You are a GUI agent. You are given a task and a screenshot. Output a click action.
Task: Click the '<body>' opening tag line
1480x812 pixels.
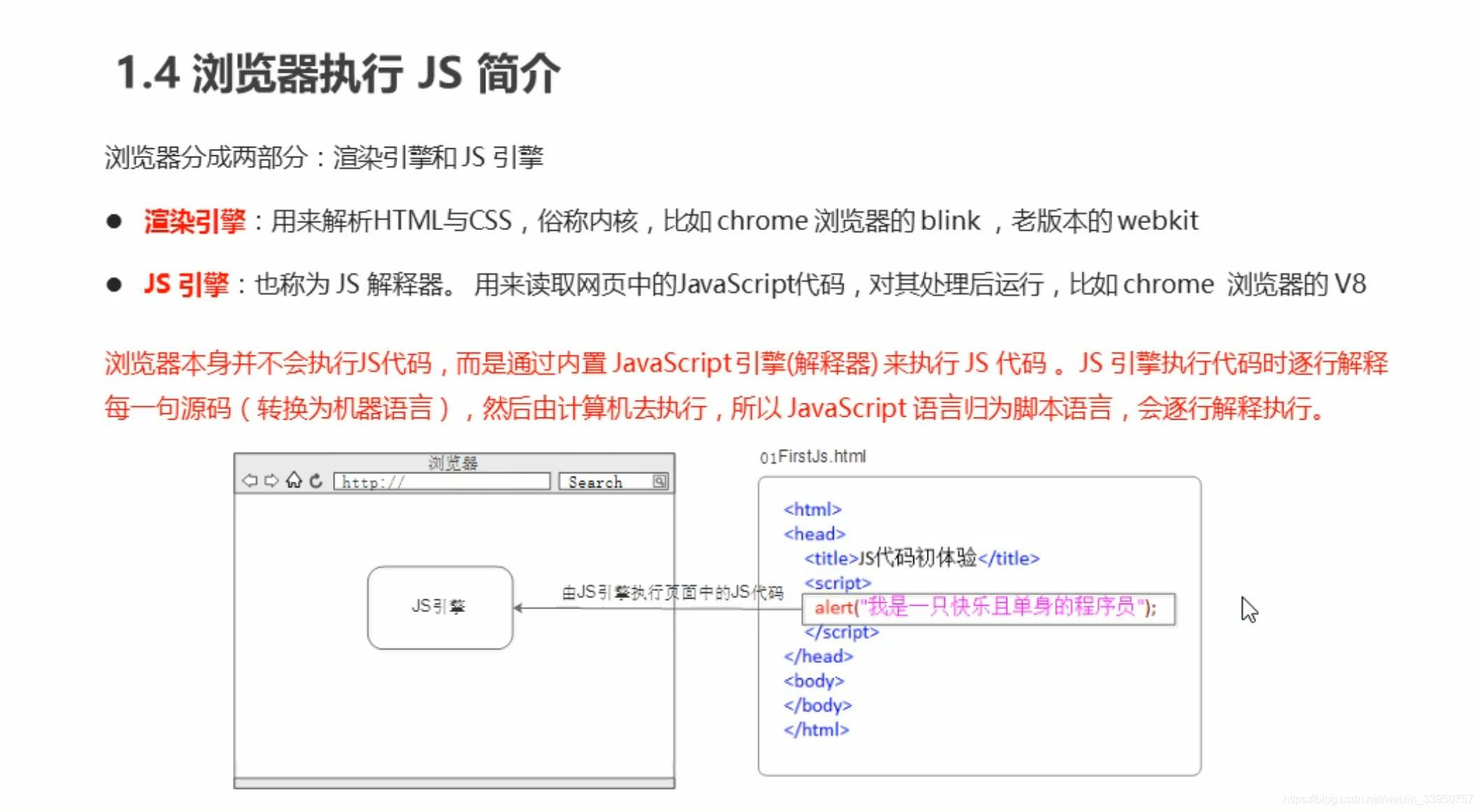[814, 681]
